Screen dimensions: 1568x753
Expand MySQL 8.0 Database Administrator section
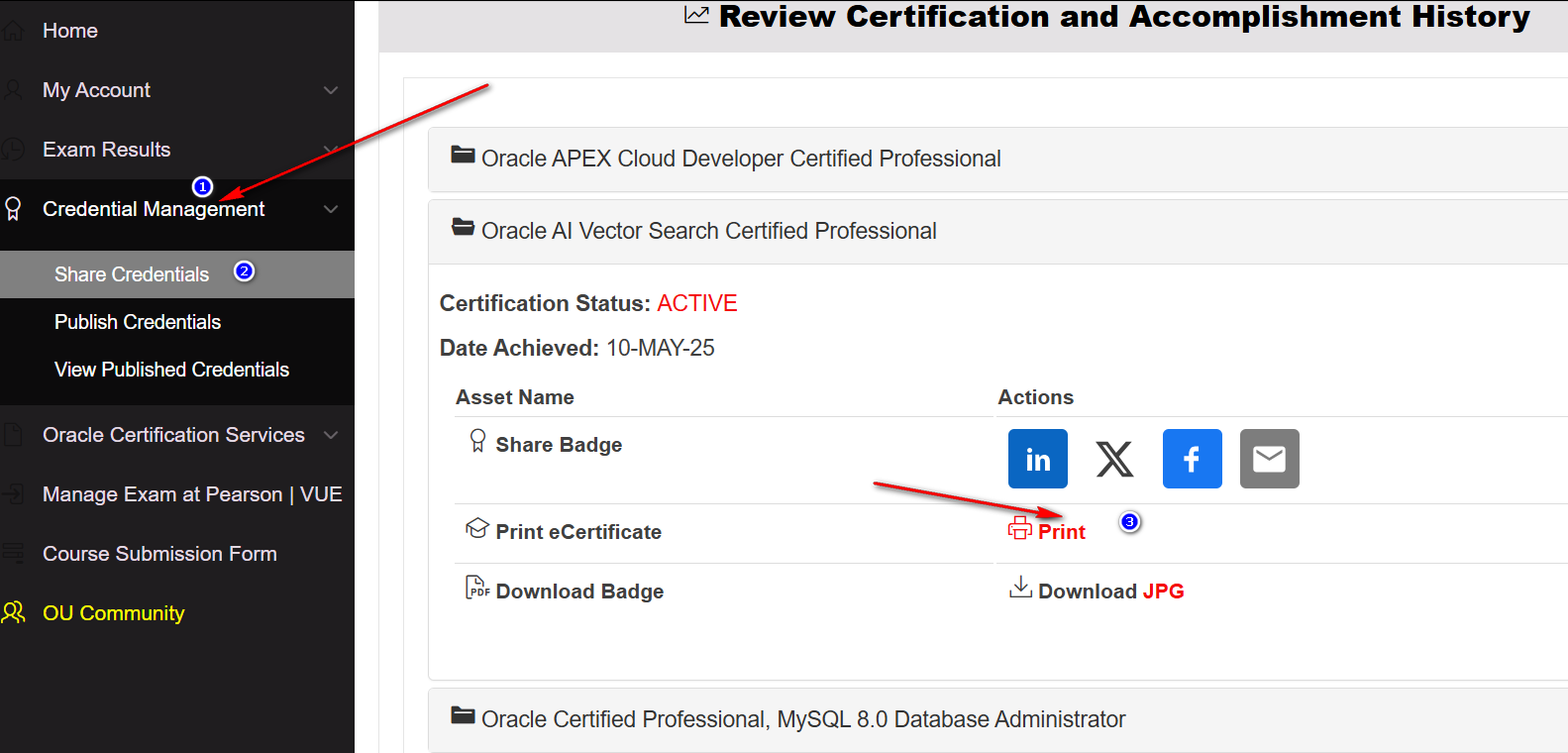point(802,719)
